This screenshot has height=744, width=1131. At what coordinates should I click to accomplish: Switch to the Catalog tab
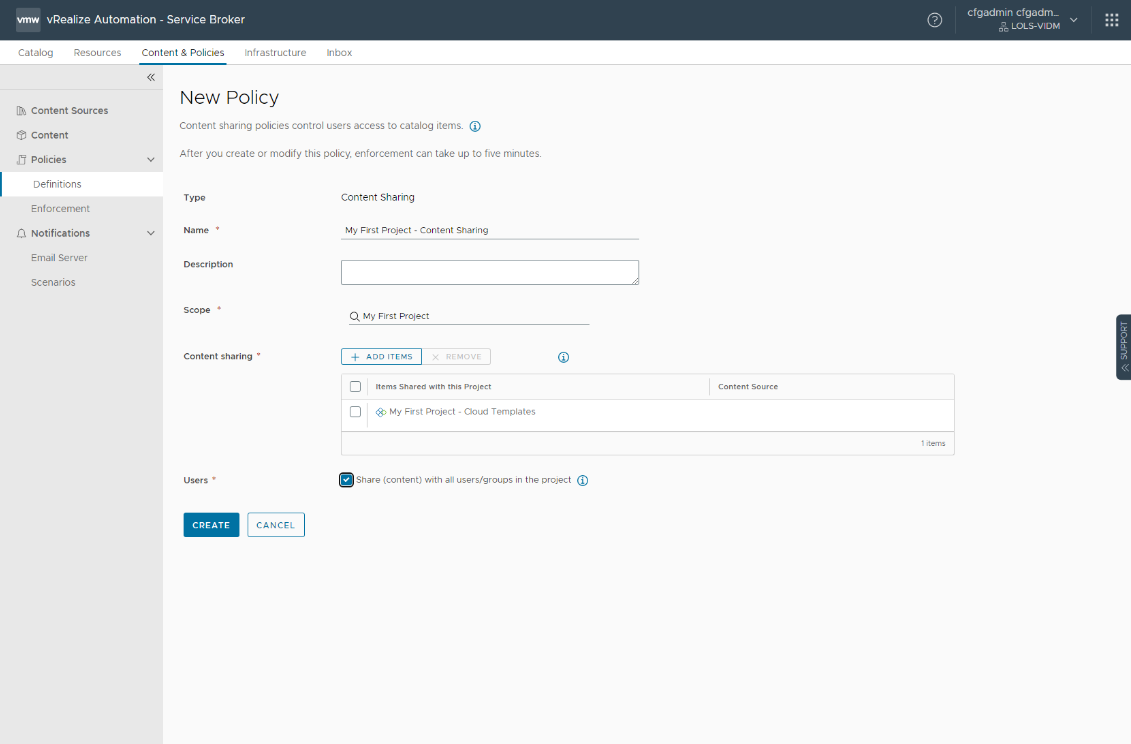(x=35, y=53)
